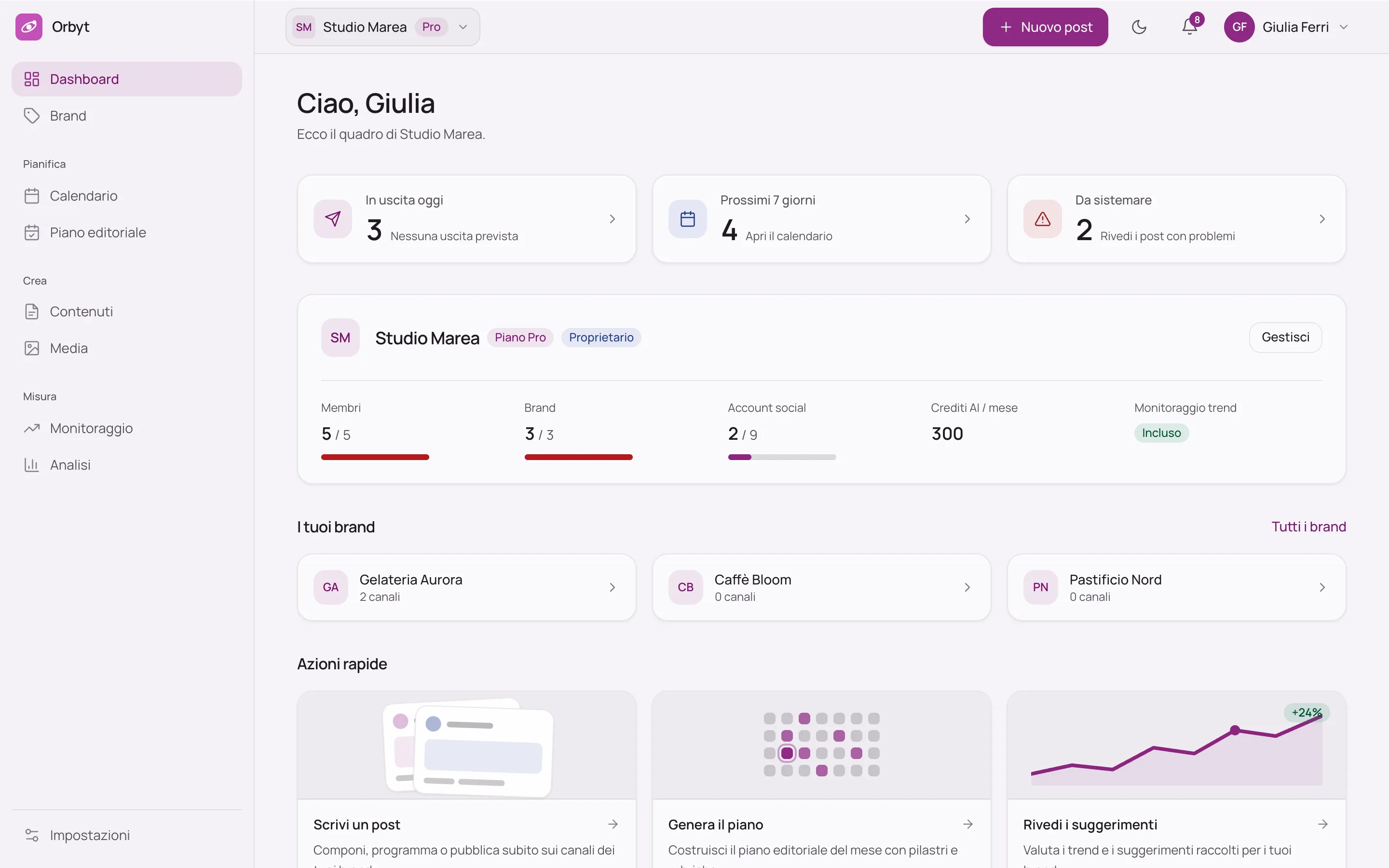Toggle dark mode with moon icon
The height and width of the screenshot is (868, 1389).
(1139, 27)
